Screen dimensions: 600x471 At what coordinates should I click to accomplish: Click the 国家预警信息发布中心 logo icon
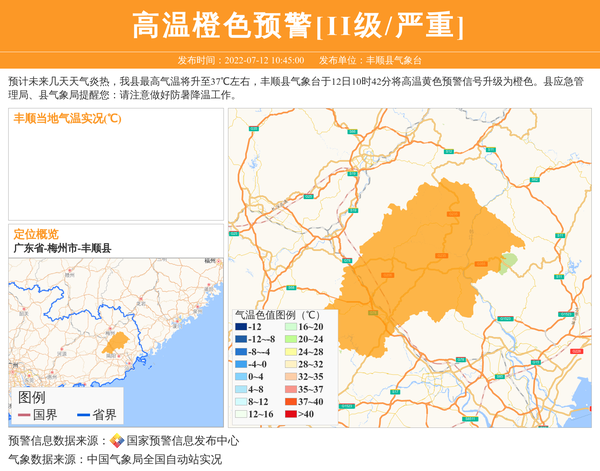click(x=117, y=441)
